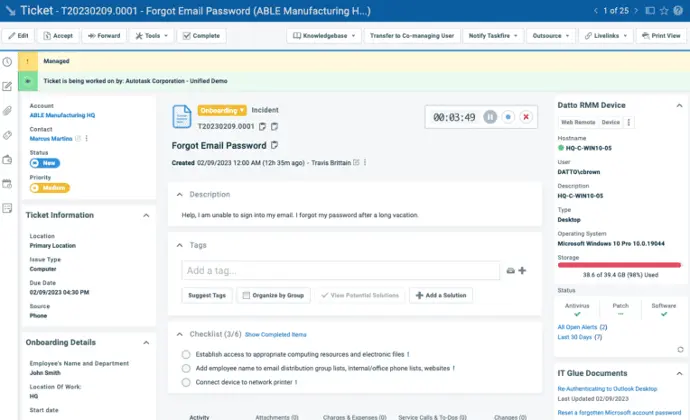Mark 'Connect device to network printer' done
Screen dimensions: 690x420
(186, 382)
